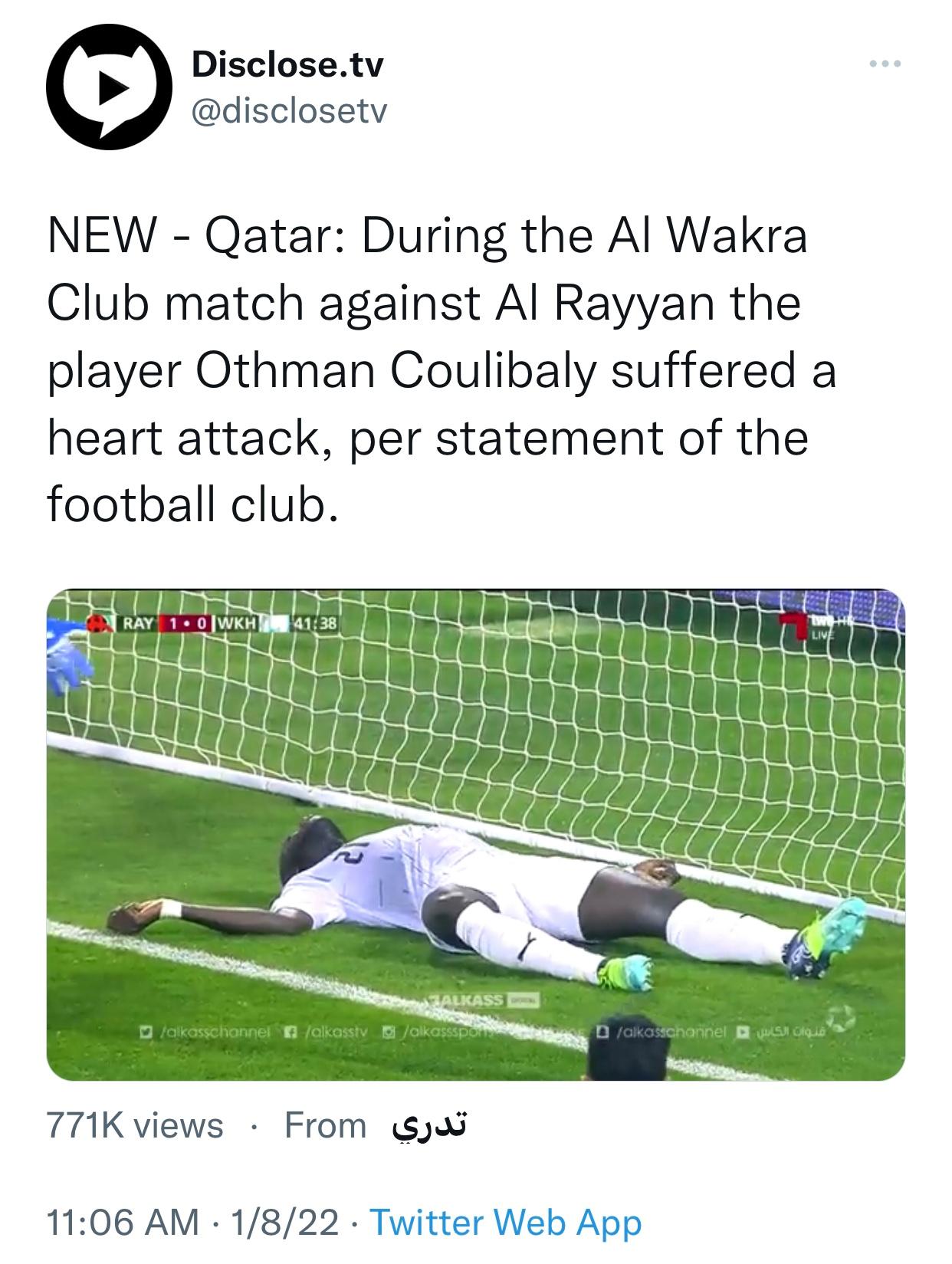Click the 11:06 AM tweet timestamp
This screenshot has height=1264, width=952.
coord(123,1222)
